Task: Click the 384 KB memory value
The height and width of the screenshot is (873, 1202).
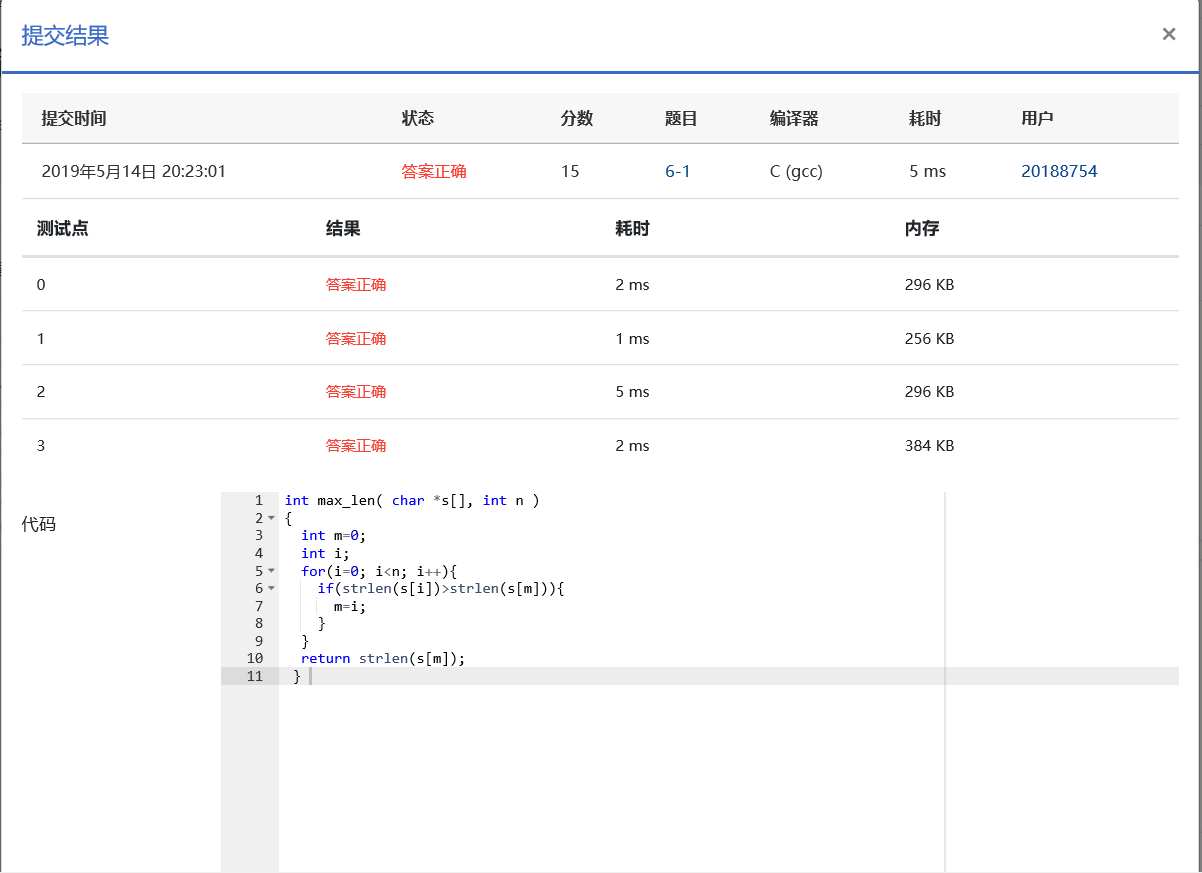Action: coord(929,446)
